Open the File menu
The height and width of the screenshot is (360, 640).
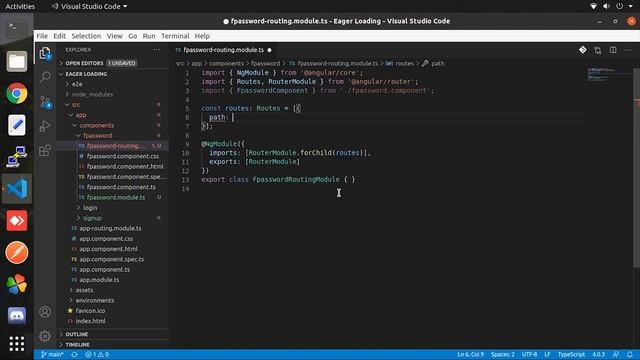42,36
